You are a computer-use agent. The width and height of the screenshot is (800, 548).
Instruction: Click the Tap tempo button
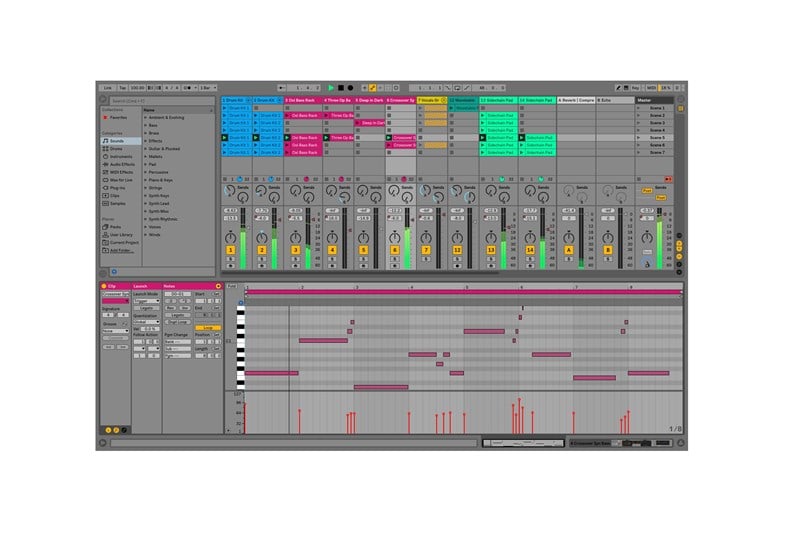tap(122, 88)
